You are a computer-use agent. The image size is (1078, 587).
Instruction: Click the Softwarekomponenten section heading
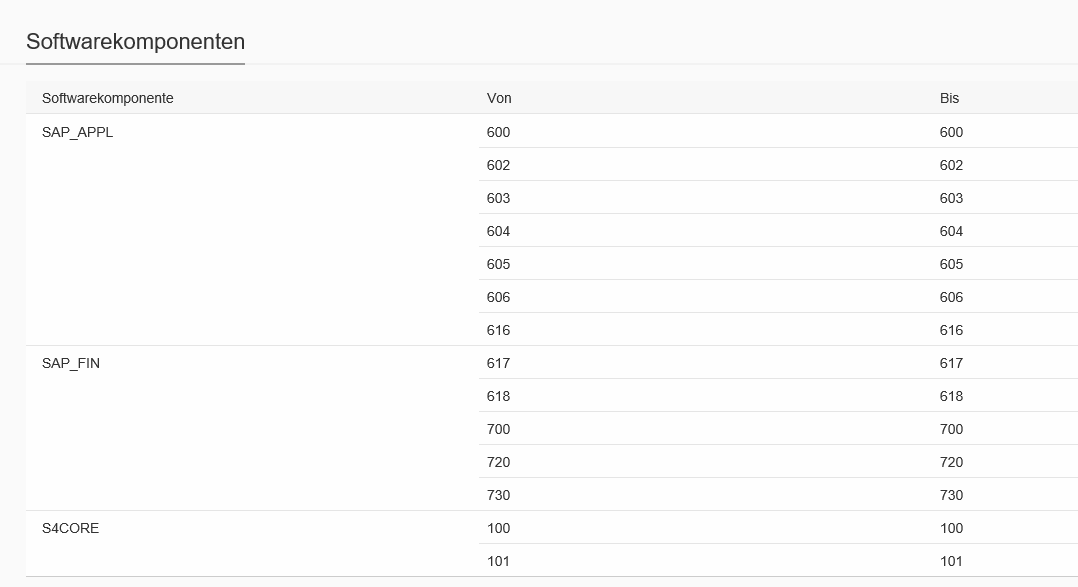(135, 42)
